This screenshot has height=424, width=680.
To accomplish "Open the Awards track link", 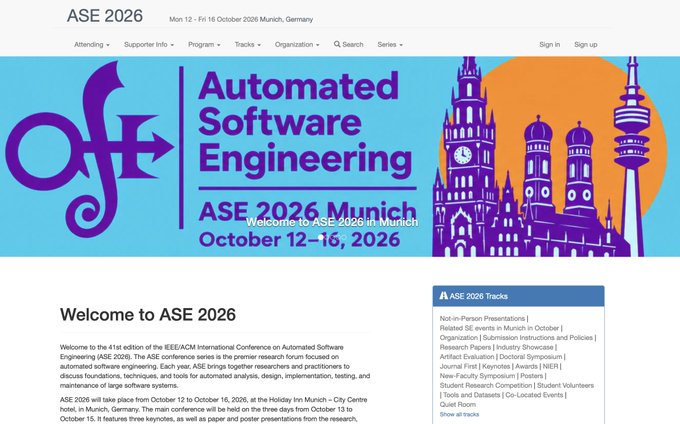I will [x=526, y=366].
